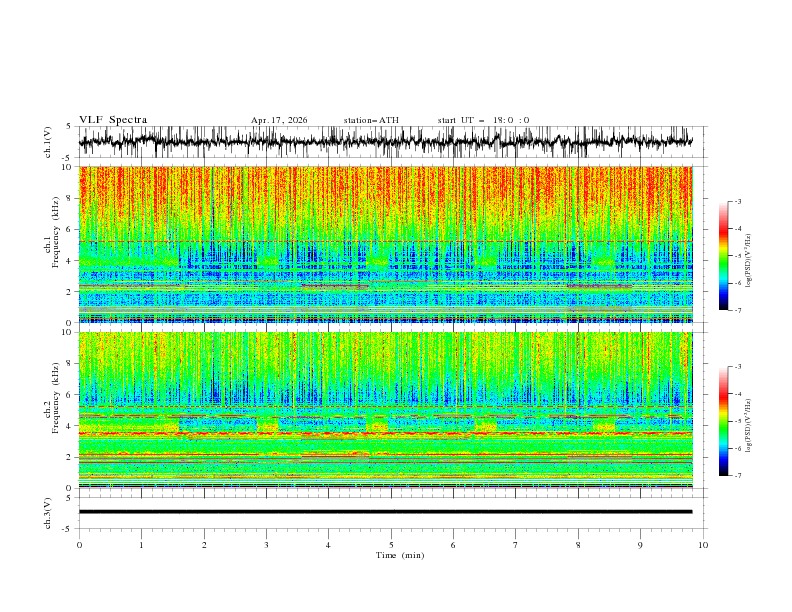Click the "start UT = 18:0 :0" label
This screenshot has height=612, width=792.
483,120
